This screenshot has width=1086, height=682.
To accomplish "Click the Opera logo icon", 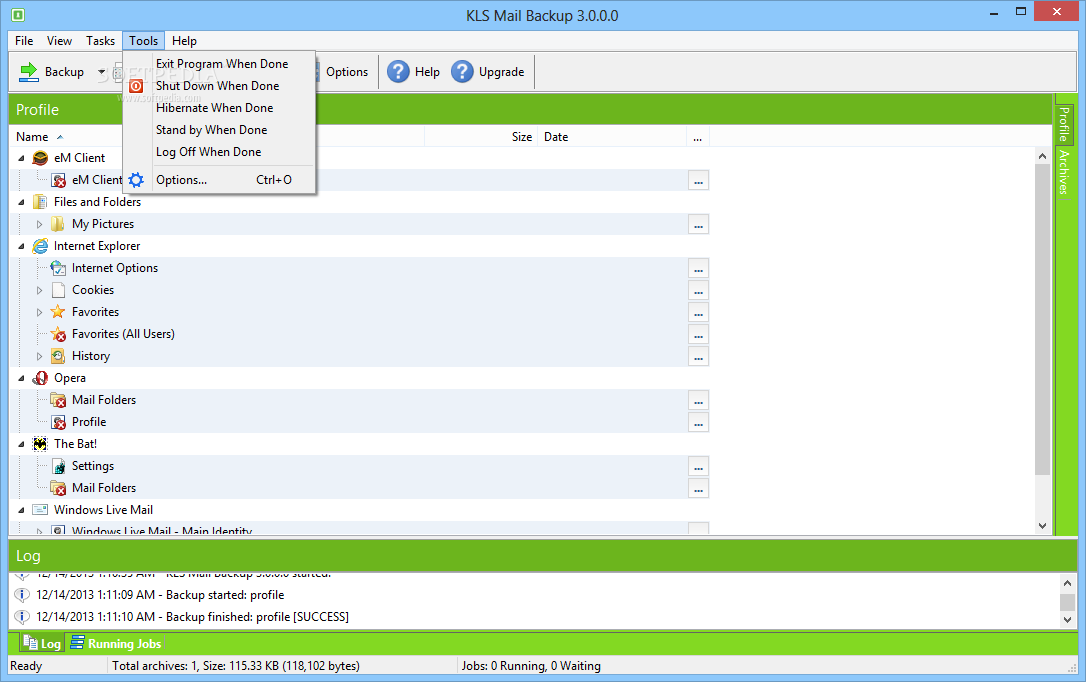I will (41, 378).
